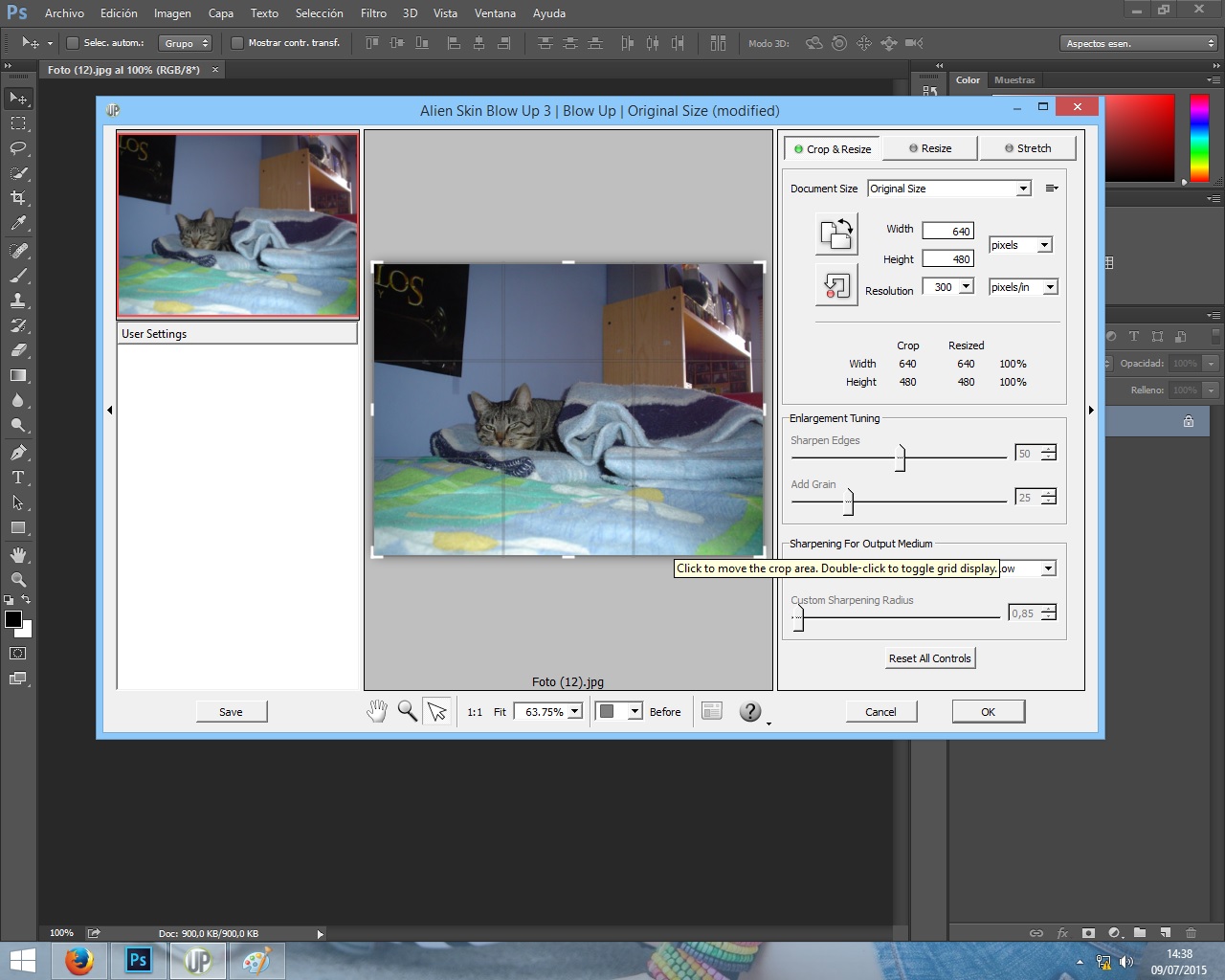Select the Stretch mode
The image size is (1225, 980).
[x=1028, y=148]
